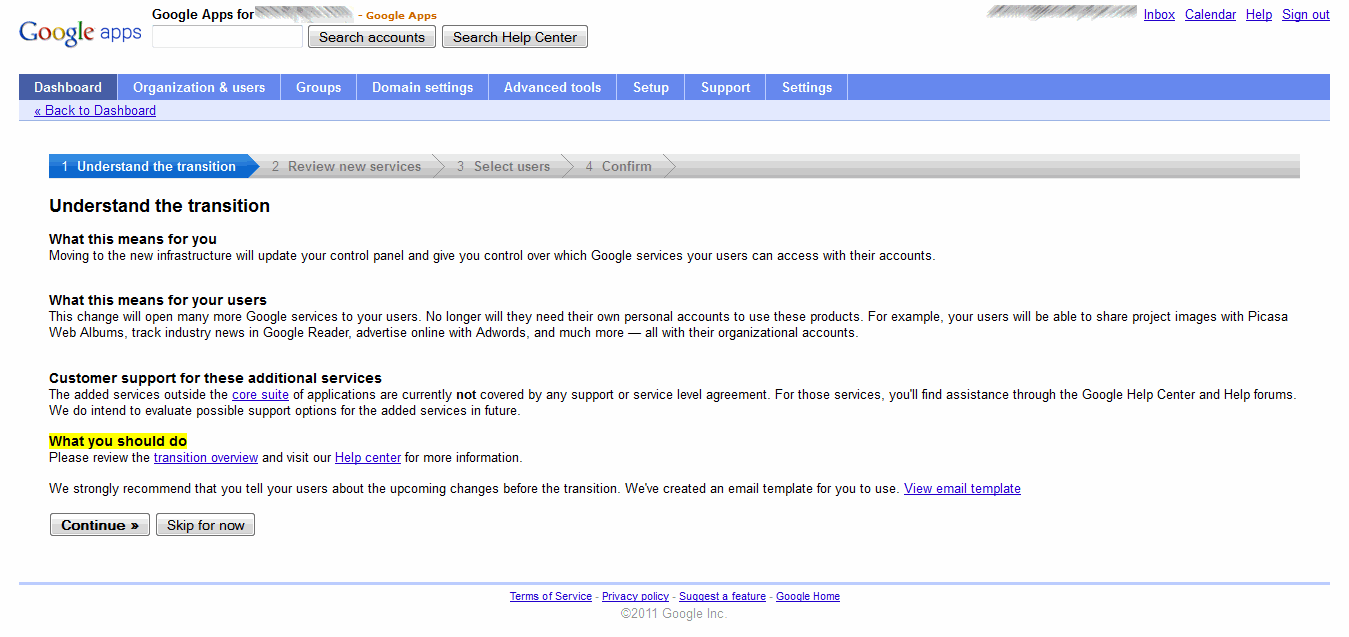Select step 4 Confirm
This screenshot has height=637, width=1349.
(619, 166)
